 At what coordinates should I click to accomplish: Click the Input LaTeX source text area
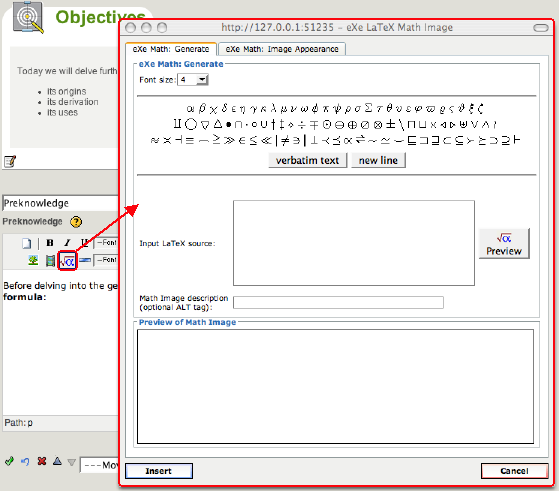pos(354,243)
